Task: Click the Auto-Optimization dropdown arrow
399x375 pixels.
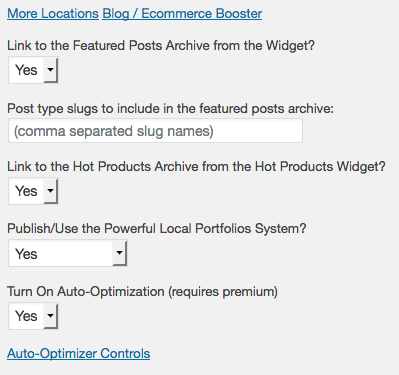Action: 51,316
